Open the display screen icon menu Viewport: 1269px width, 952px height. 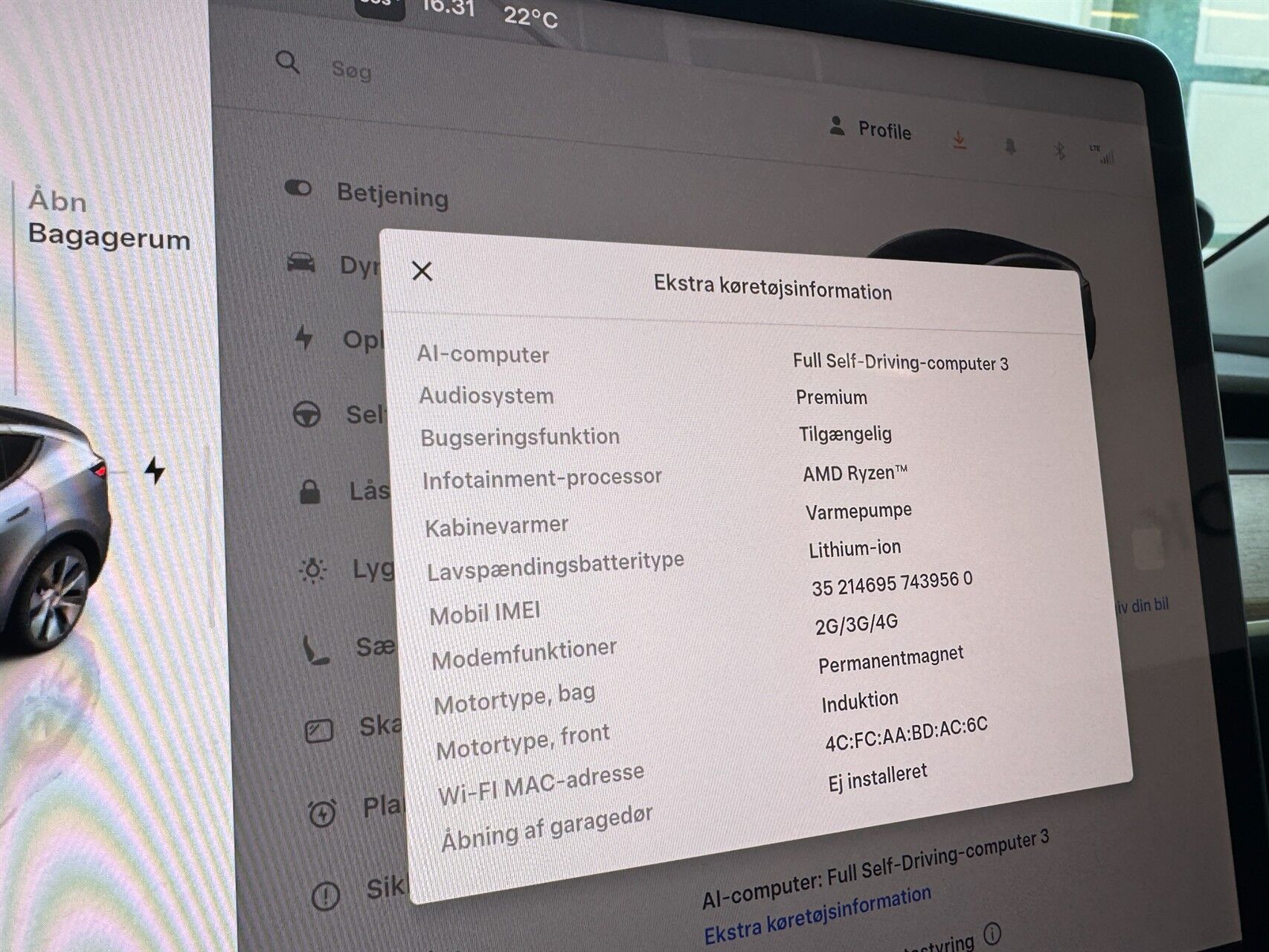tap(319, 731)
